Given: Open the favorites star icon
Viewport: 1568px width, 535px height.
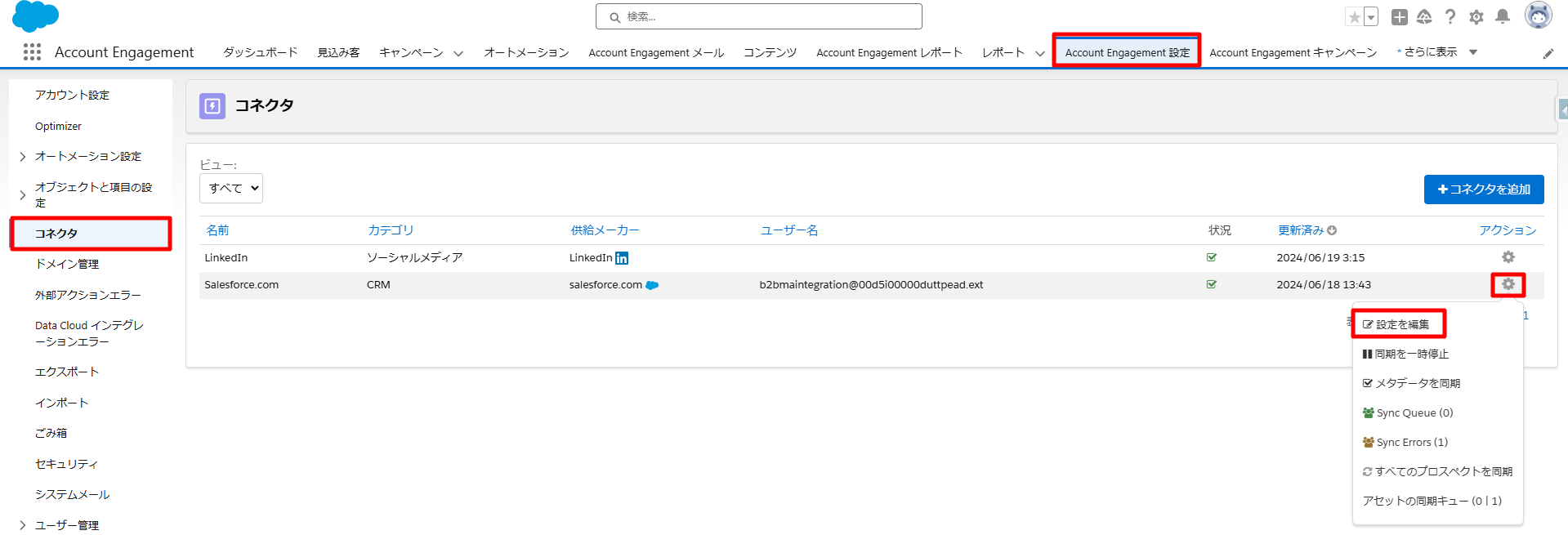Looking at the screenshot, I should pyautogui.click(x=1355, y=16).
